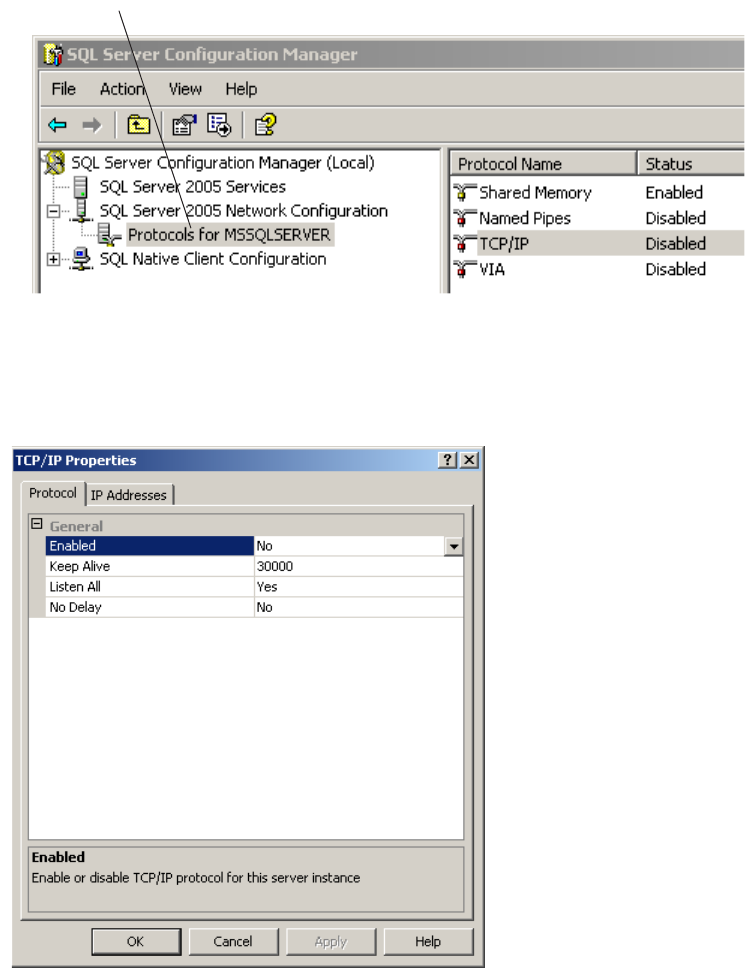Select Protocols for MSSQLSERVER tree item

230,235
